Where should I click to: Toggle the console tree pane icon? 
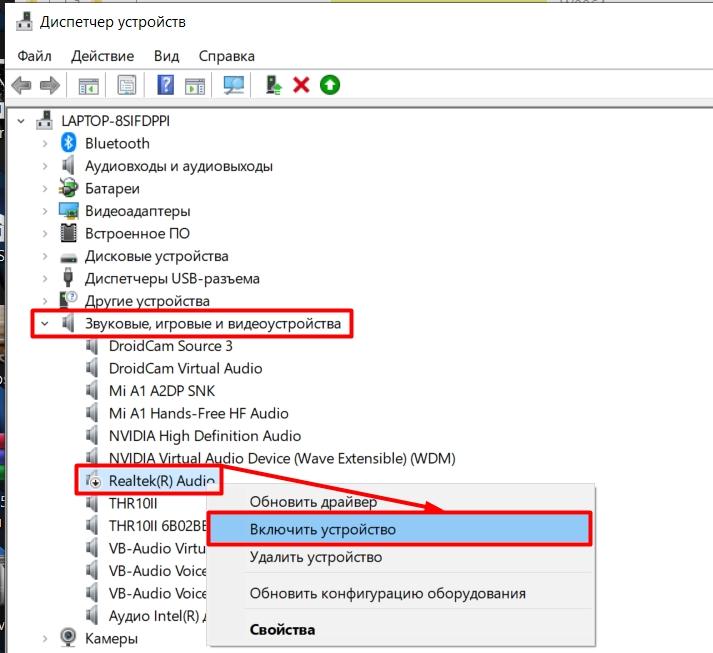(88, 85)
